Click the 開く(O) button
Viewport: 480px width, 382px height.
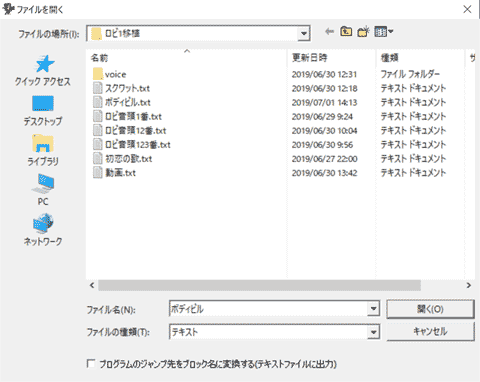pyautogui.click(x=430, y=309)
